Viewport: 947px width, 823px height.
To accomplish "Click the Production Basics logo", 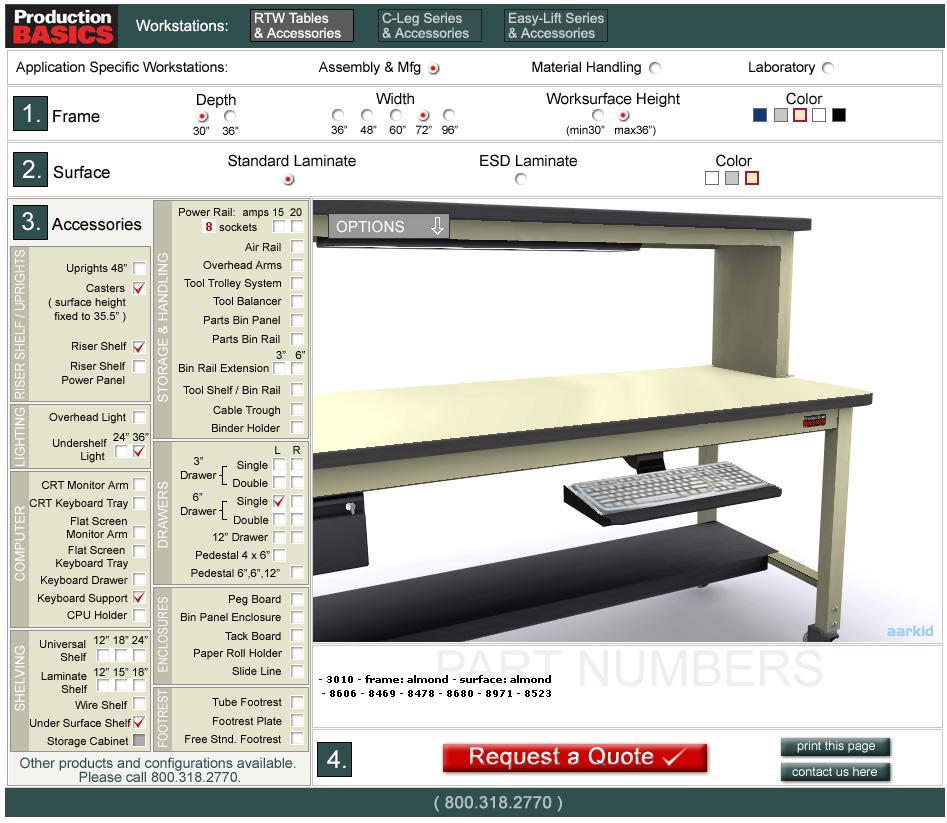I will [62, 27].
